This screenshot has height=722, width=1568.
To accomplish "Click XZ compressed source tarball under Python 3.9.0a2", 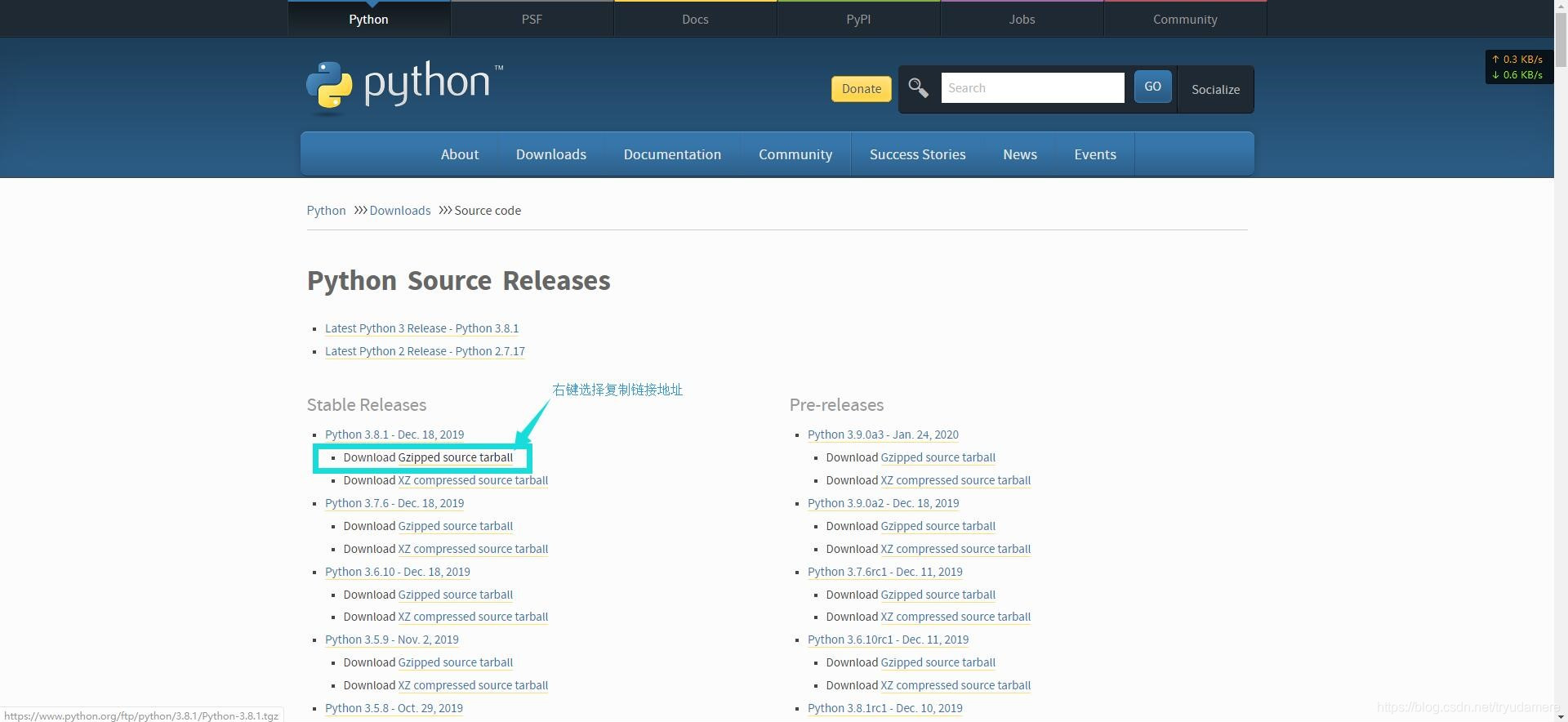I will pyautogui.click(x=955, y=549).
